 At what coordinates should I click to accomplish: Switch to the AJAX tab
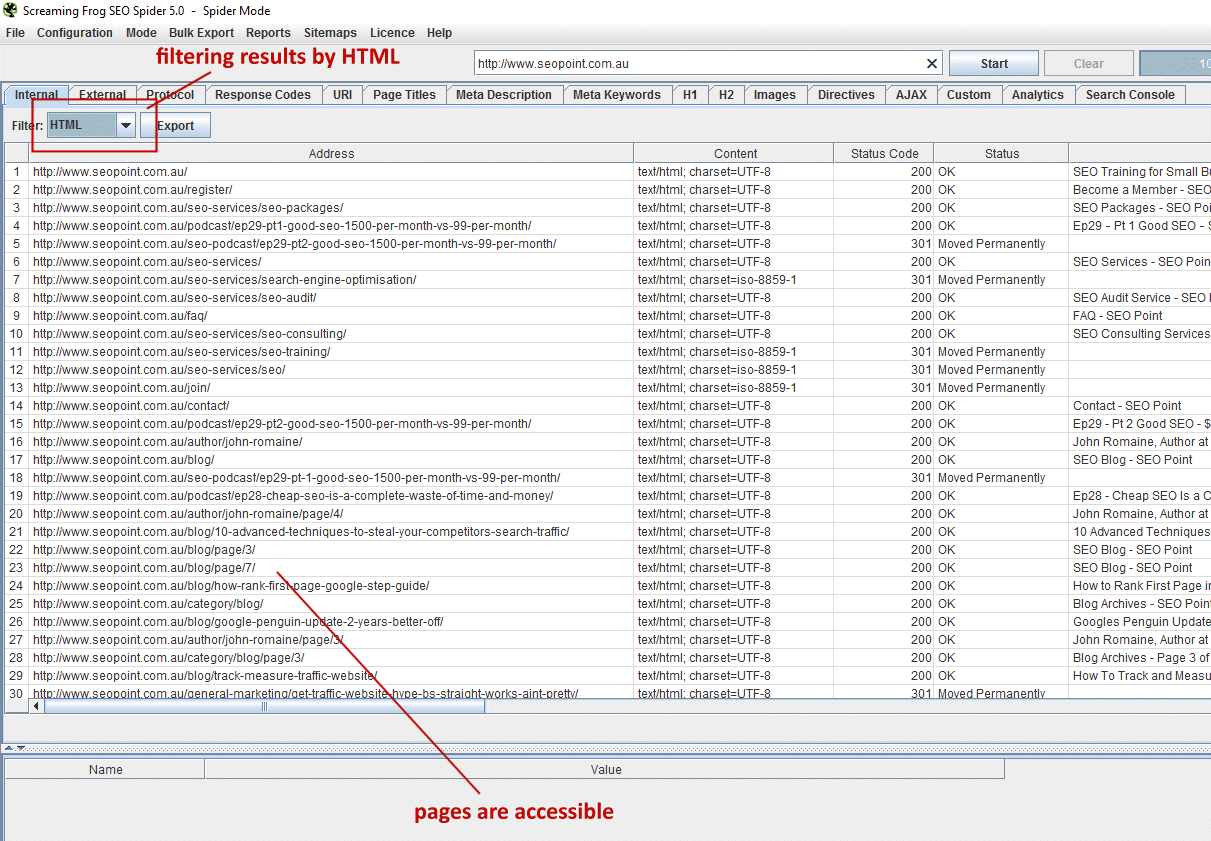tap(911, 95)
